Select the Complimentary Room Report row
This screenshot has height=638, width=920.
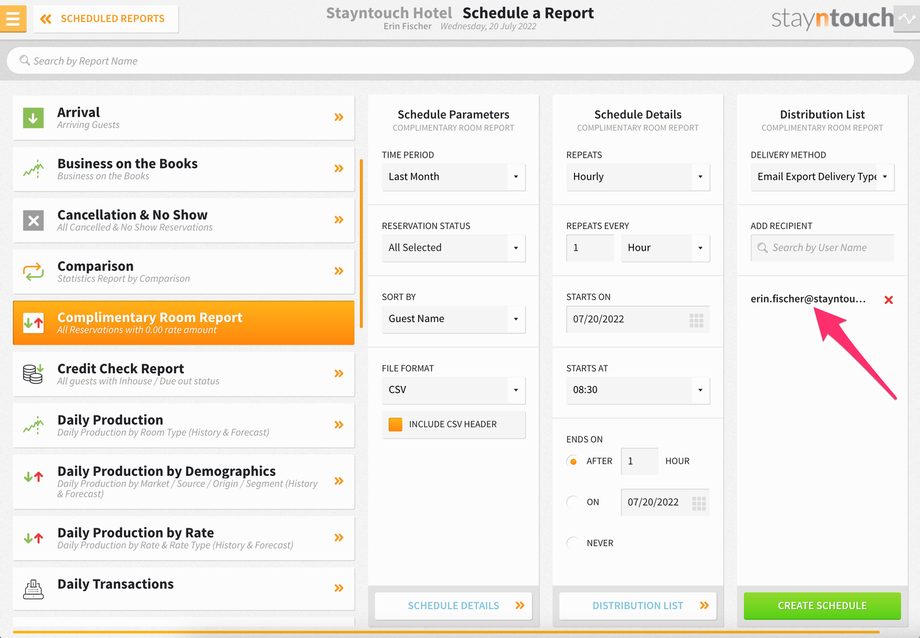point(184,323)
